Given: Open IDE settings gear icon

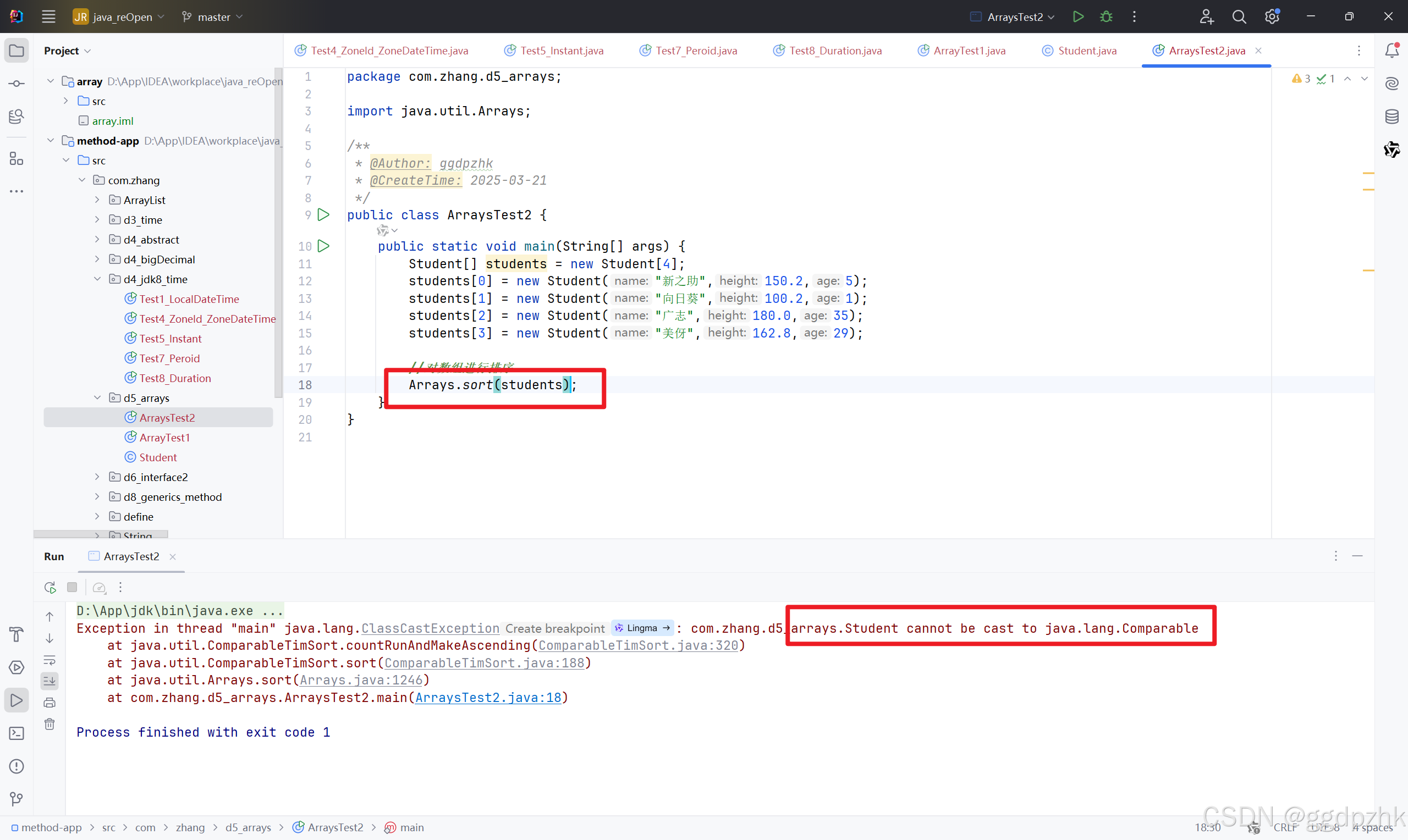Looking at the screenshot, I should 1272,16.
